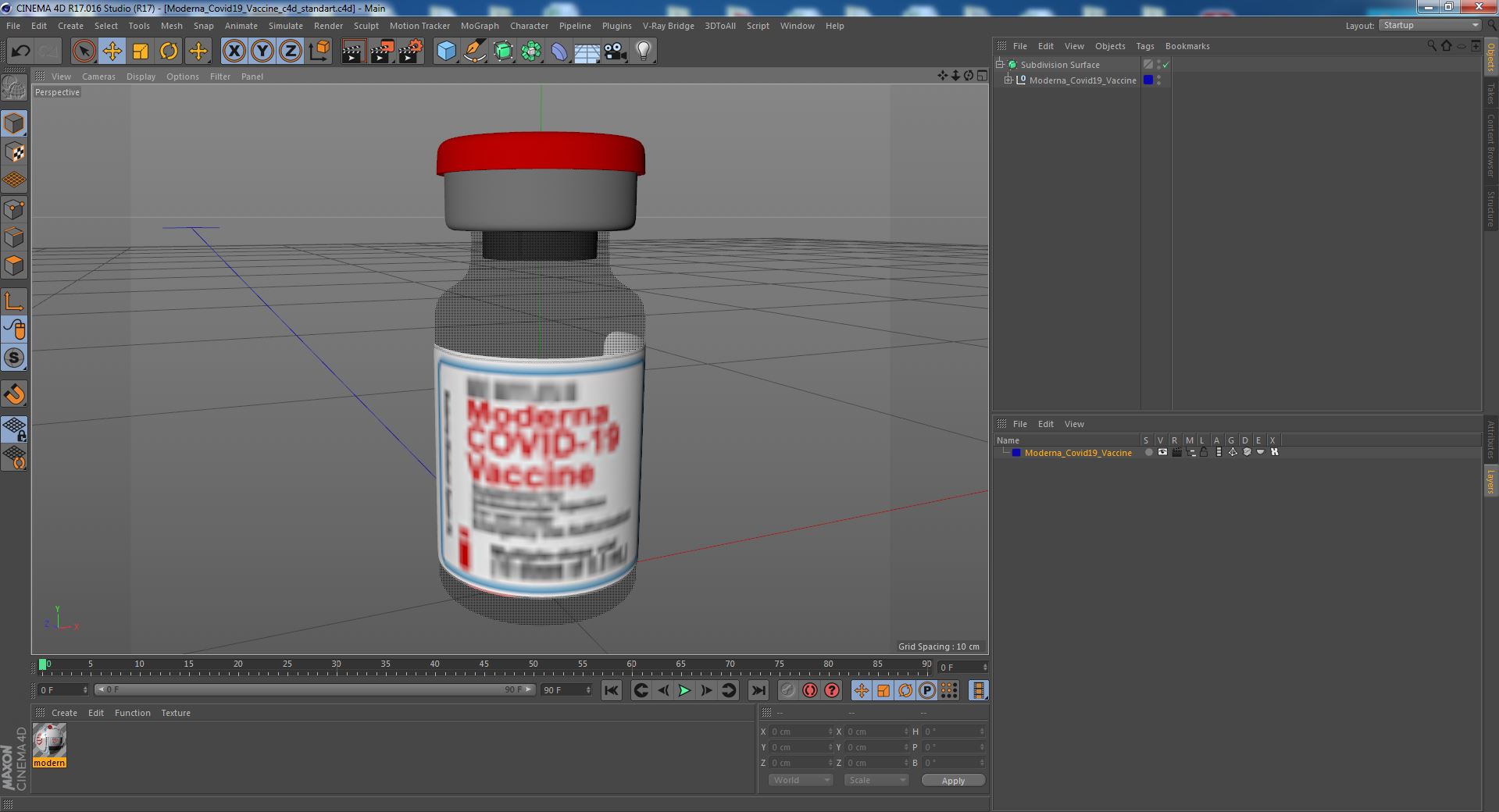Go to start of animation
Screen dimensions: 1499x812
(x=611, y=690)
